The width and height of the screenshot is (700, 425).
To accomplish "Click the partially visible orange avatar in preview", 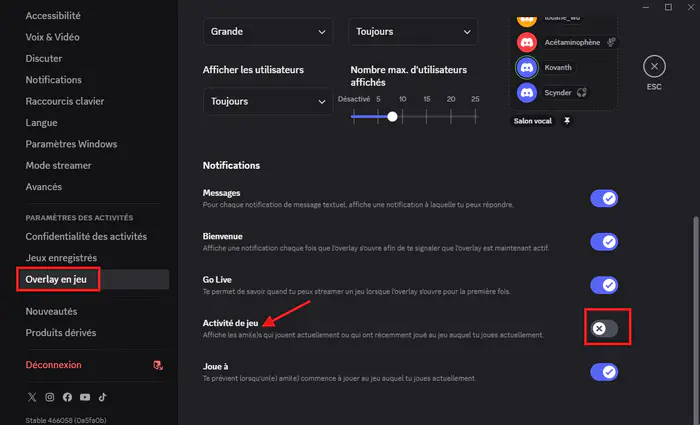I will [527, 21].
